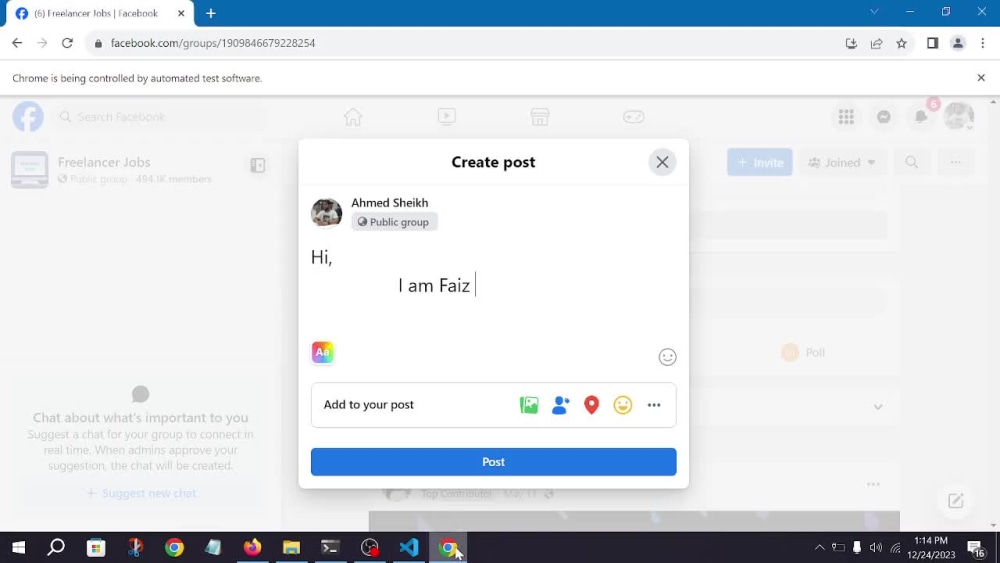1000x563 pixels.
Task: Click the blue Post button
Action: (x=494, y=462)
